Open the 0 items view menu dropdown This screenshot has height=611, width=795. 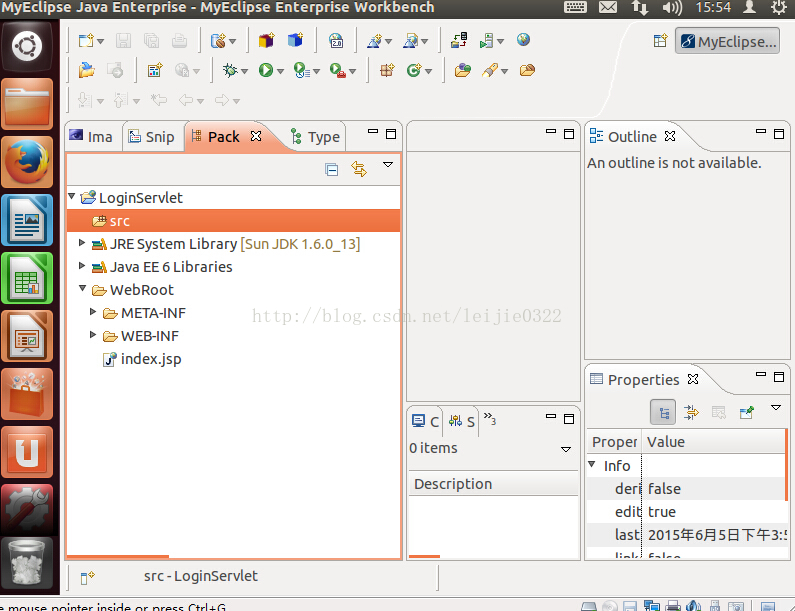(566, 450)
